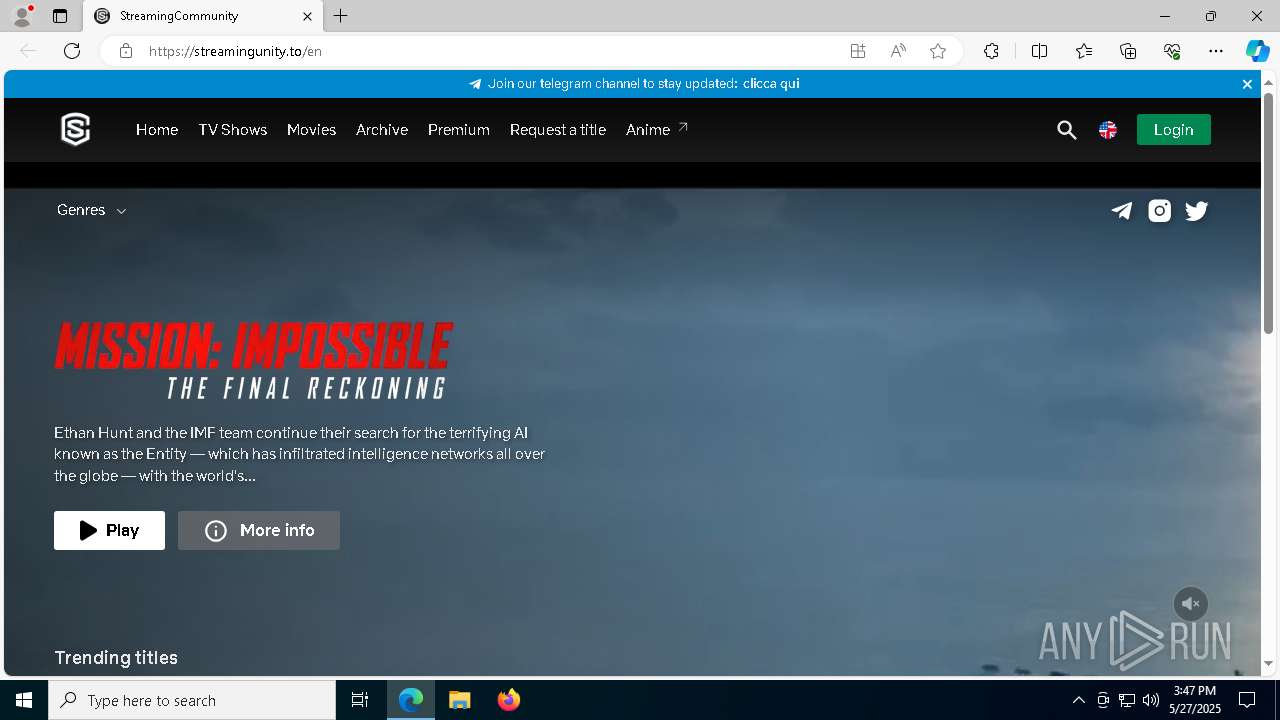Close the StreamingCommunity tab

tap(308, 16)
